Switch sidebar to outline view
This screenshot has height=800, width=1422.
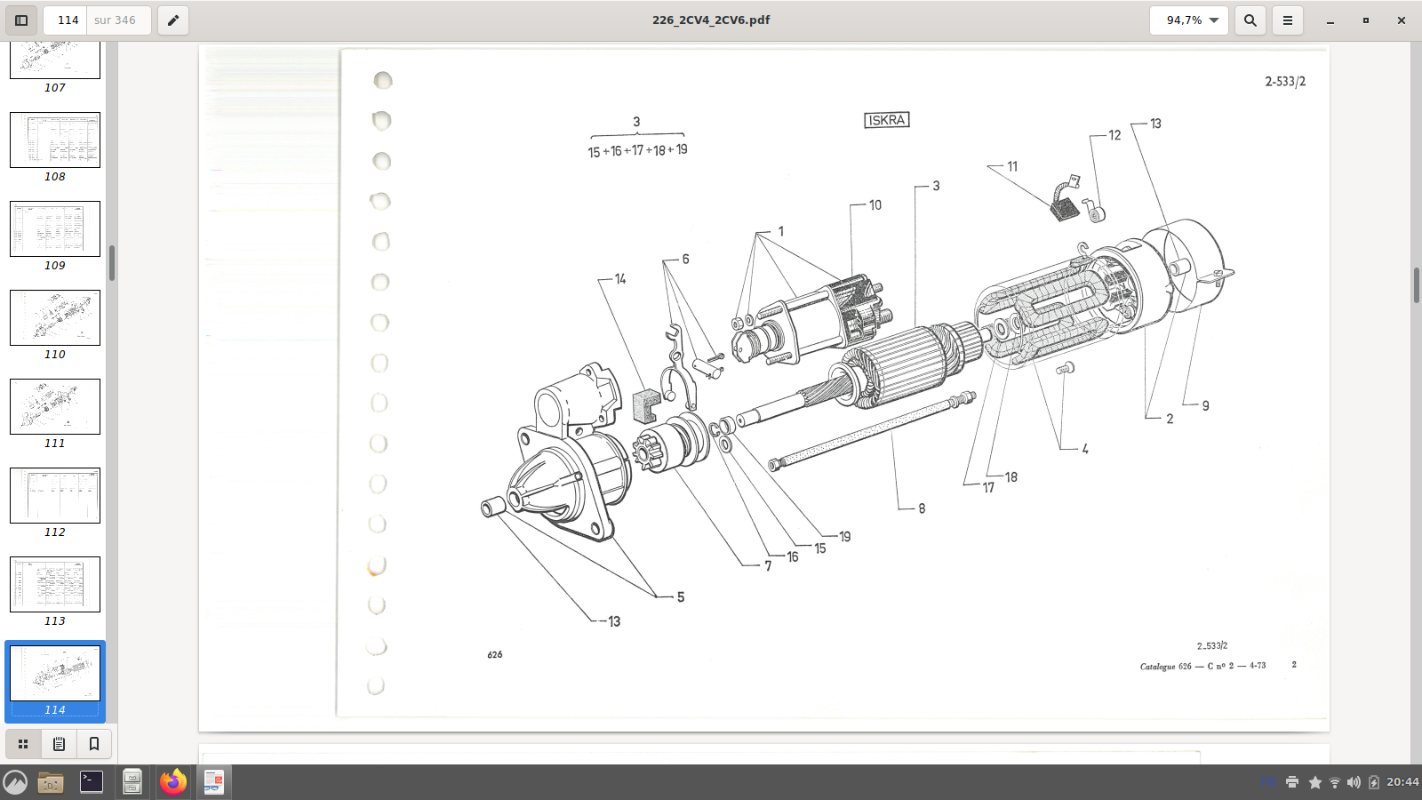[x=59, y=744]
